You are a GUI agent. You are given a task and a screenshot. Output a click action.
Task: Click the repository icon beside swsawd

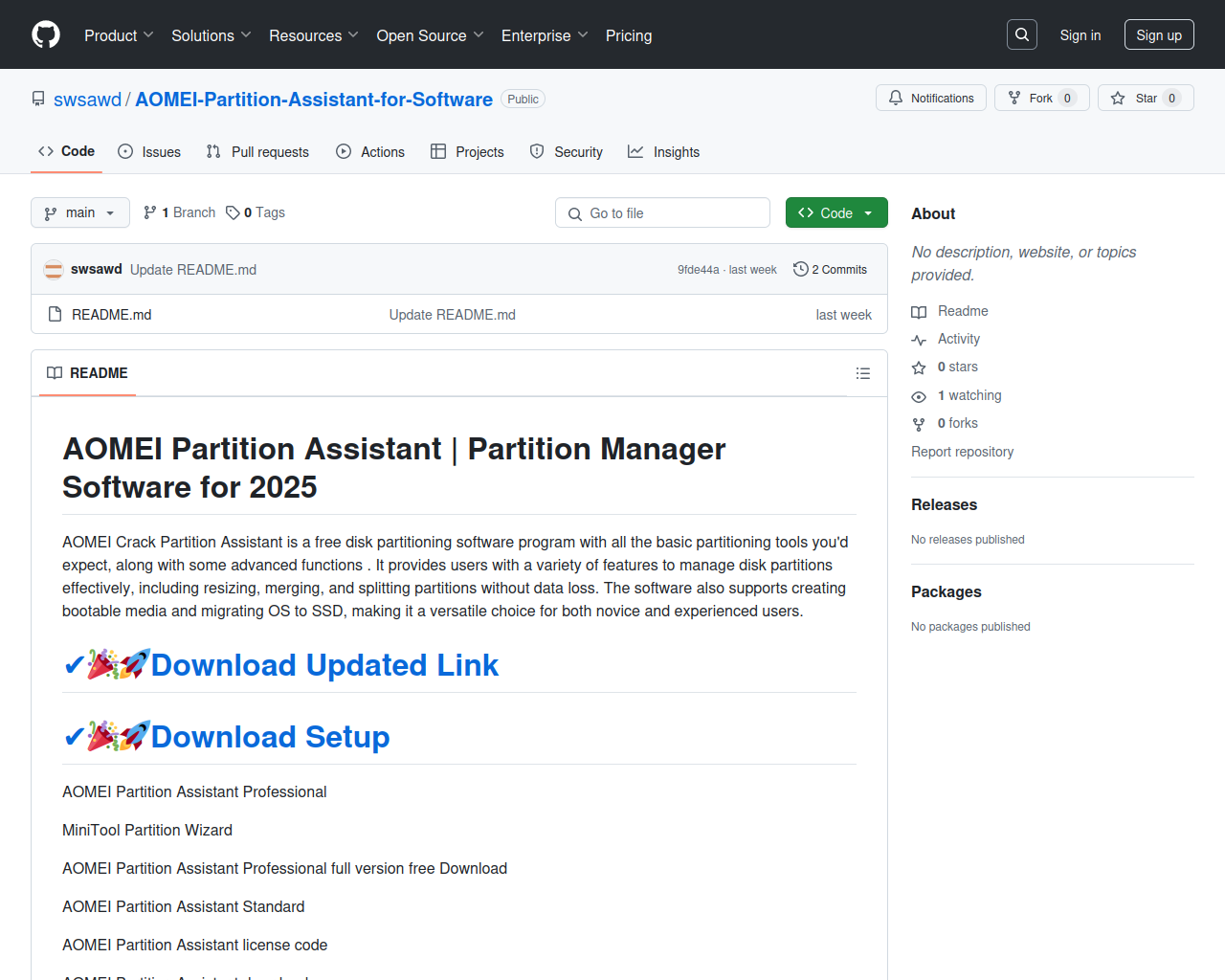click(38, 99)
